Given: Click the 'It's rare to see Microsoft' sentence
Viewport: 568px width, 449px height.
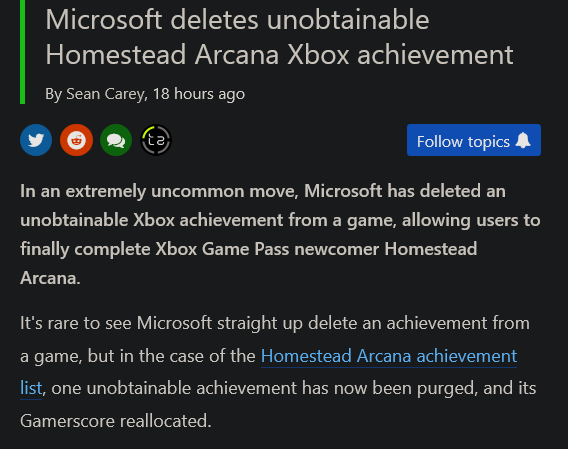Looking at the screenshot, I should [x=116, y=323].
